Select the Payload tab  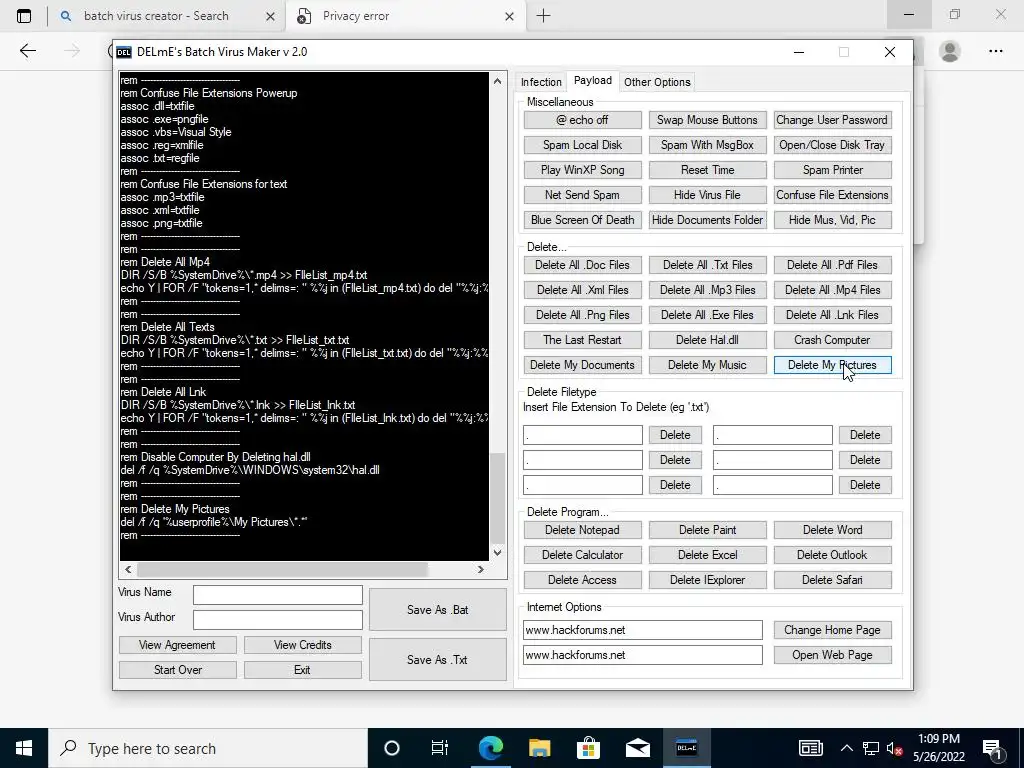593,80
